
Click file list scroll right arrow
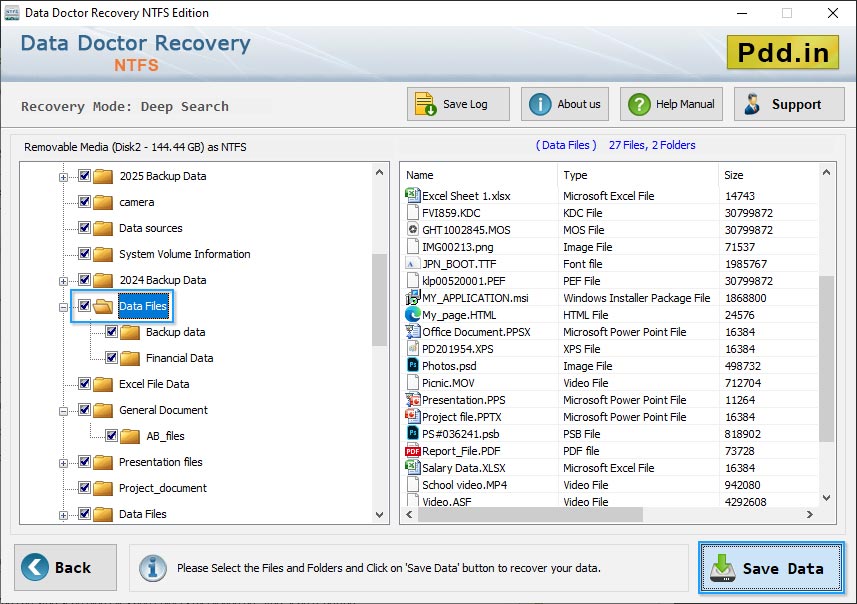coord(809,514)
